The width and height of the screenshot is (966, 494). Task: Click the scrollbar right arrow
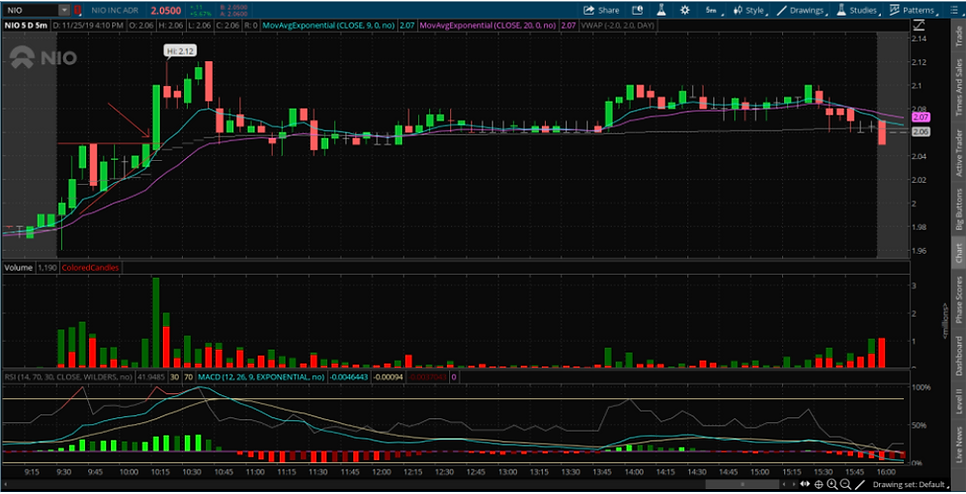pyautogui.click(x=794, y=484)
